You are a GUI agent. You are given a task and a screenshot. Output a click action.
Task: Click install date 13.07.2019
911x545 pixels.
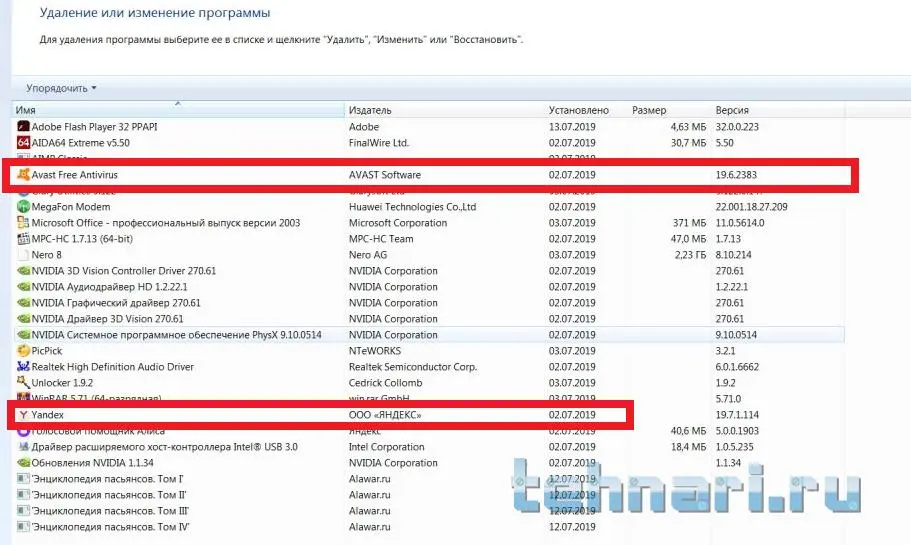point(572,127)
